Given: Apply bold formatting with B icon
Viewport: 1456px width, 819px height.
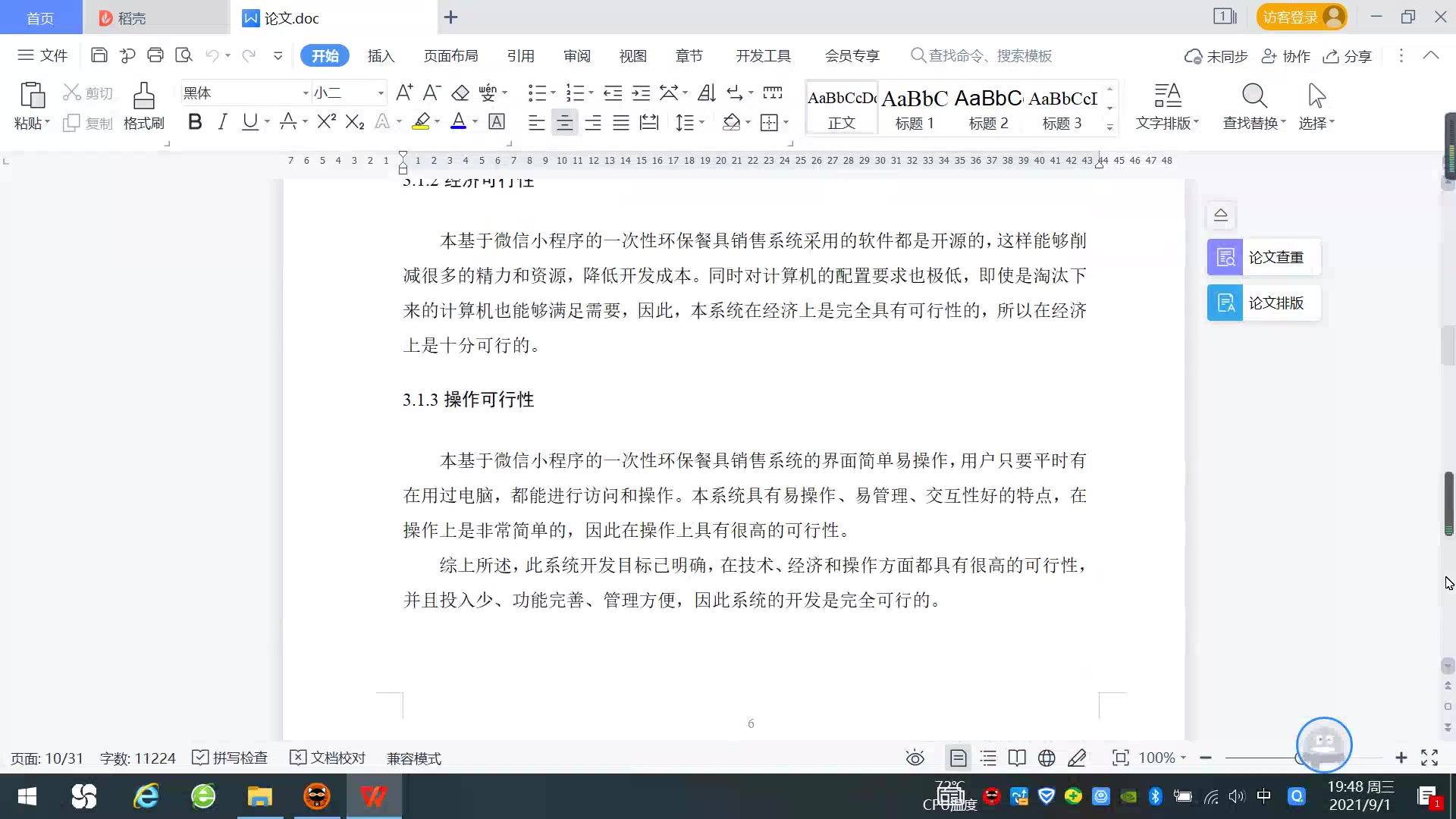Looking at the screenshot, I should tap(195, 122).
